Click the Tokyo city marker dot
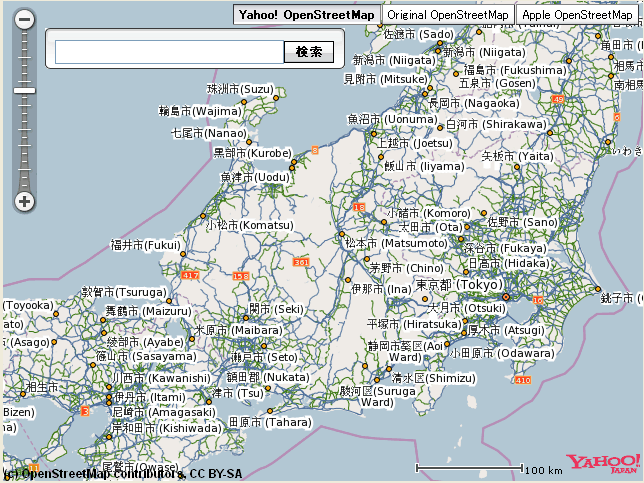 [506, 297]
